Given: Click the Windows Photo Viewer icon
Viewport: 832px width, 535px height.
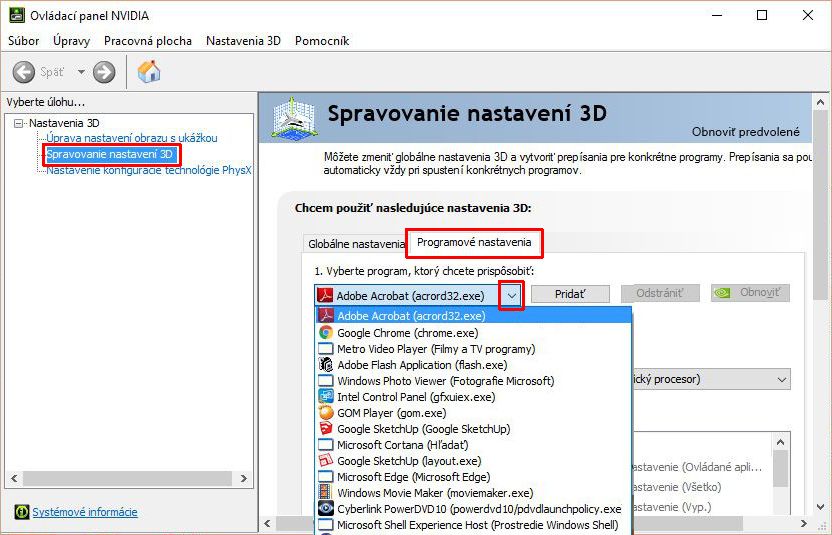Looking at the screenshot, I should point(326,381).
